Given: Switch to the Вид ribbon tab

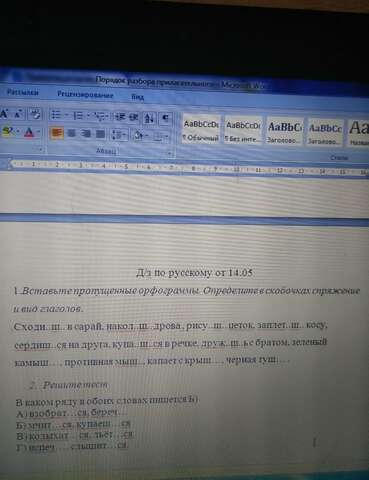Looking at the screenshot, I should 138,97.
